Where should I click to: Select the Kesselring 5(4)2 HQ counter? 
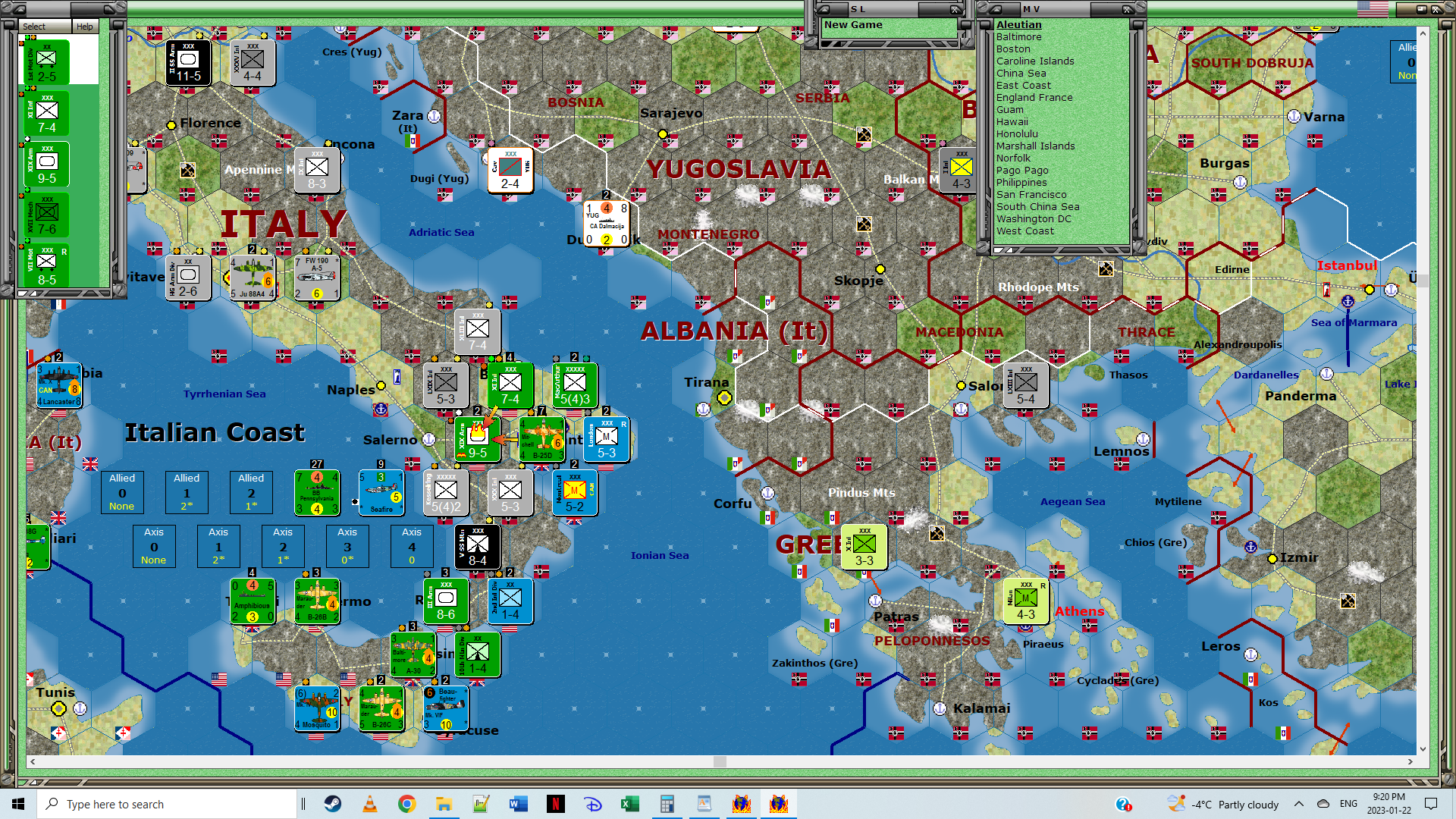446,493
